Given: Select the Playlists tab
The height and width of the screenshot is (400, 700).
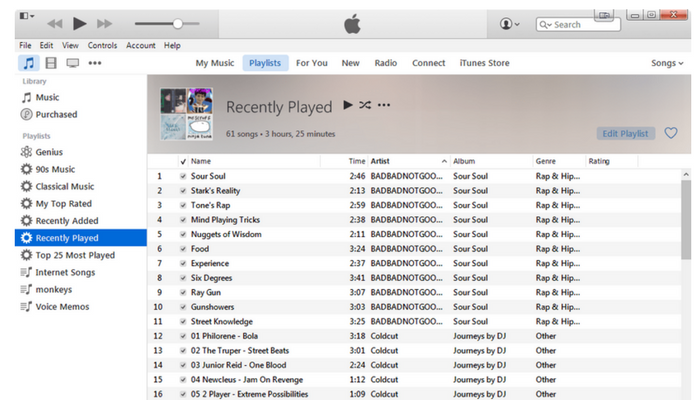Looking at the screenshot, I should (265, 63).
